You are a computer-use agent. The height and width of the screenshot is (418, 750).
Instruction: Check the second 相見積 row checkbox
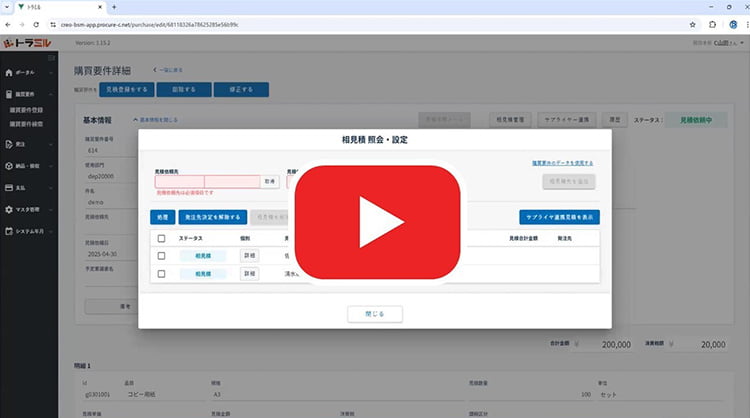161,274
